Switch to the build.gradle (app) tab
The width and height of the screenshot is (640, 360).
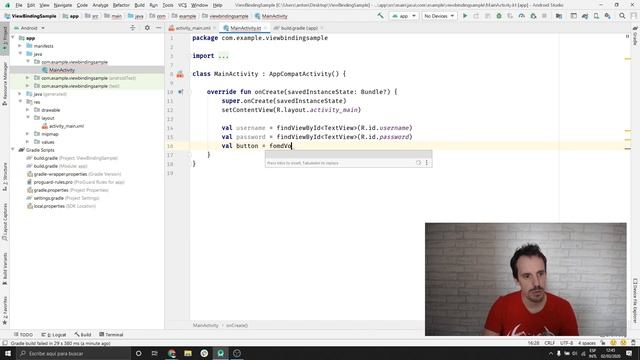click(298, 28)
